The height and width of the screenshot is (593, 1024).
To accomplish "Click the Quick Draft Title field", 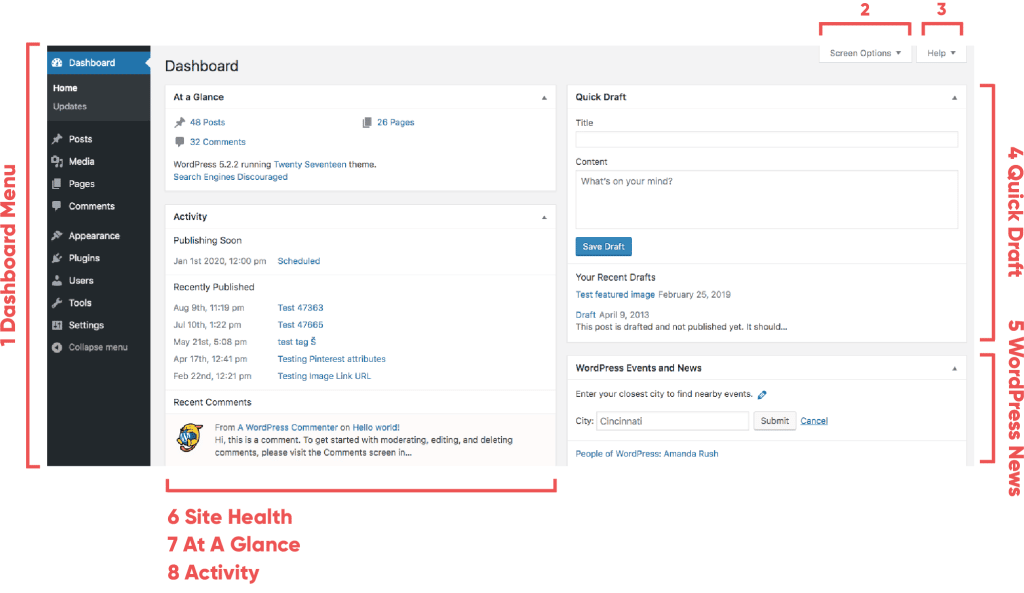I will [765, 139].
